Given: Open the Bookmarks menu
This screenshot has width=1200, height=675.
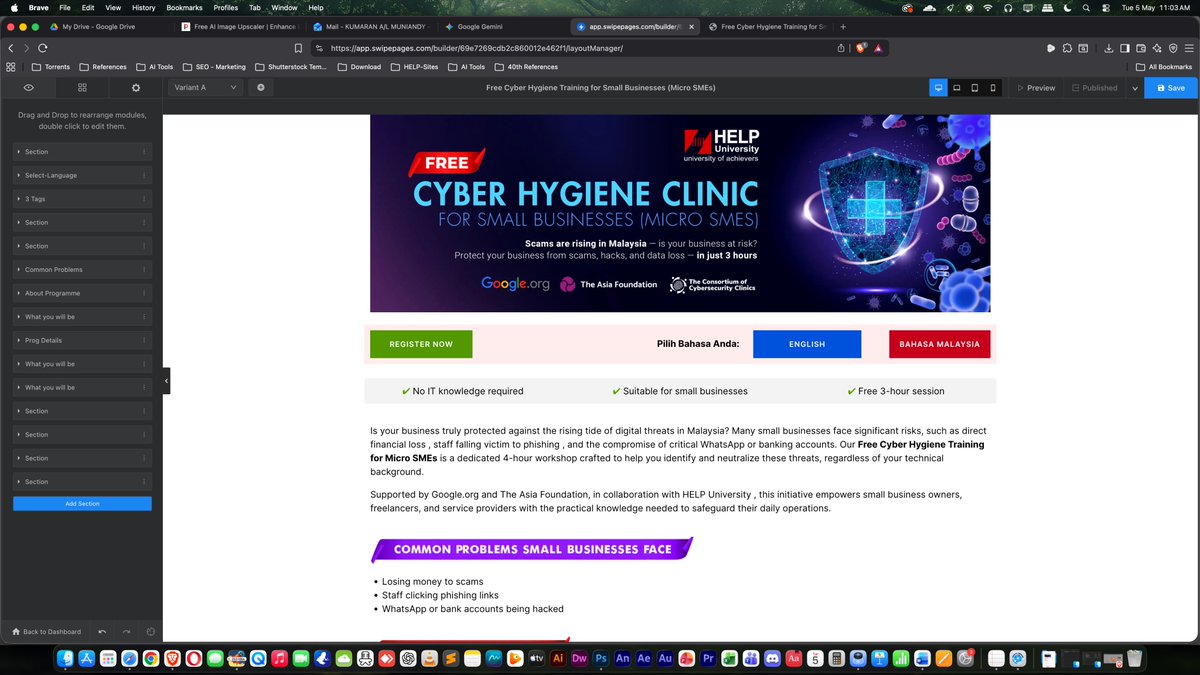Looking at the screenshot, I should 184,7.
